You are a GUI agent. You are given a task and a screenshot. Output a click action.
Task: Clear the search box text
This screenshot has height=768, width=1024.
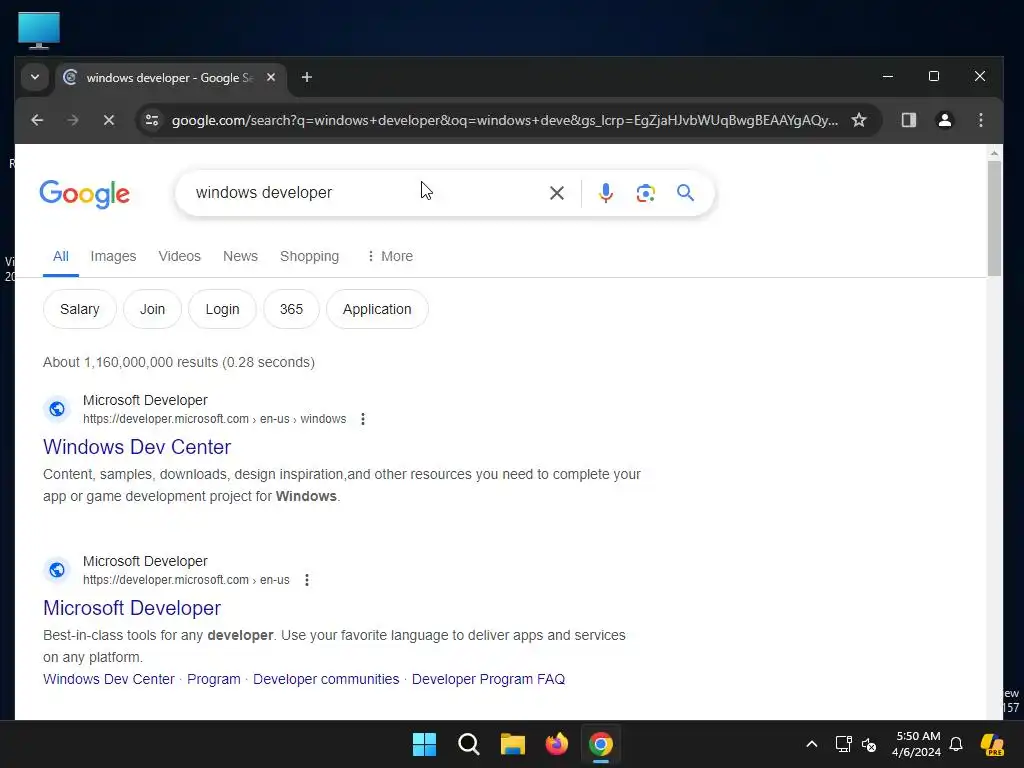556,193
